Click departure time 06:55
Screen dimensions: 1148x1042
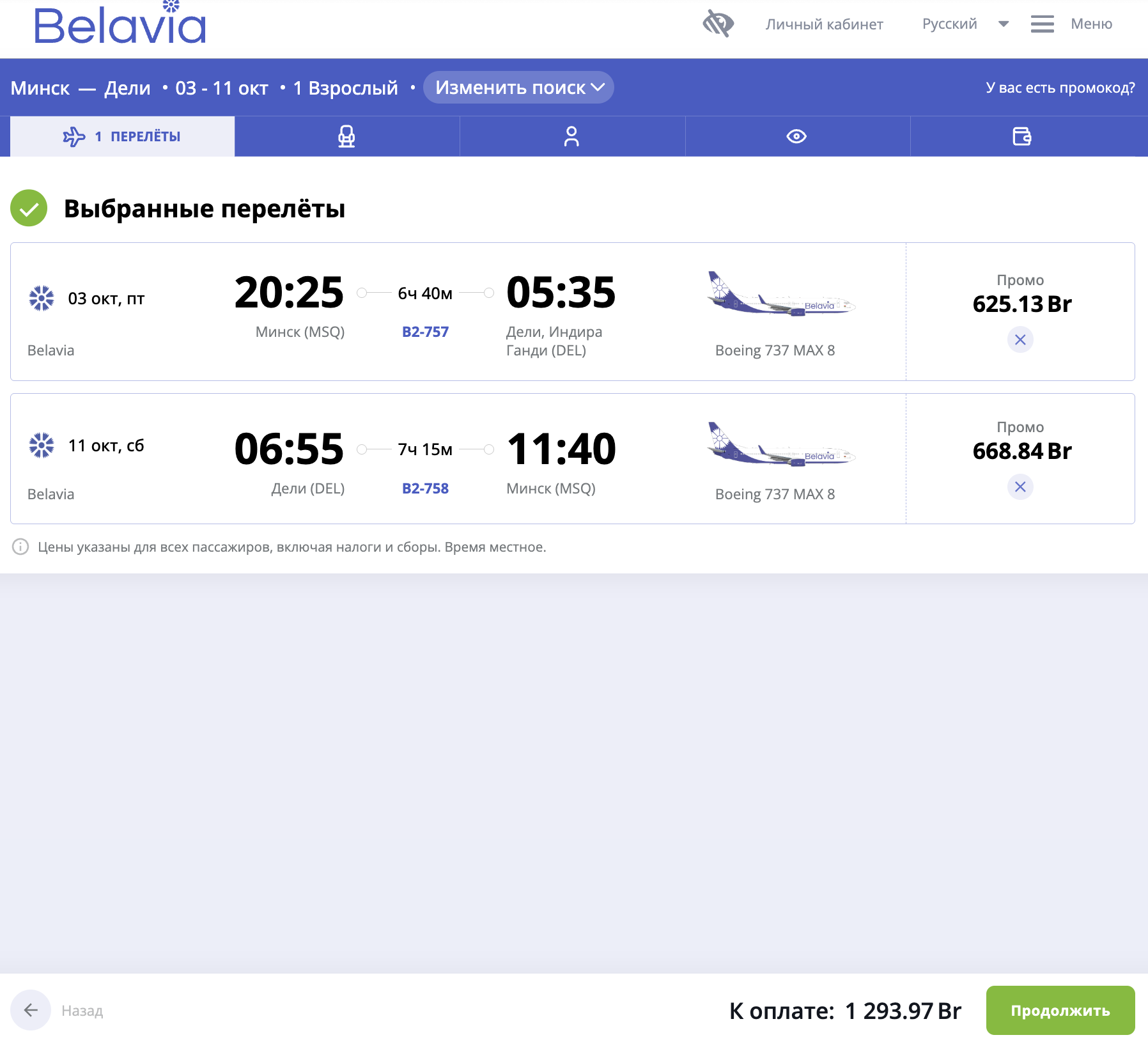tap(289, 449)
